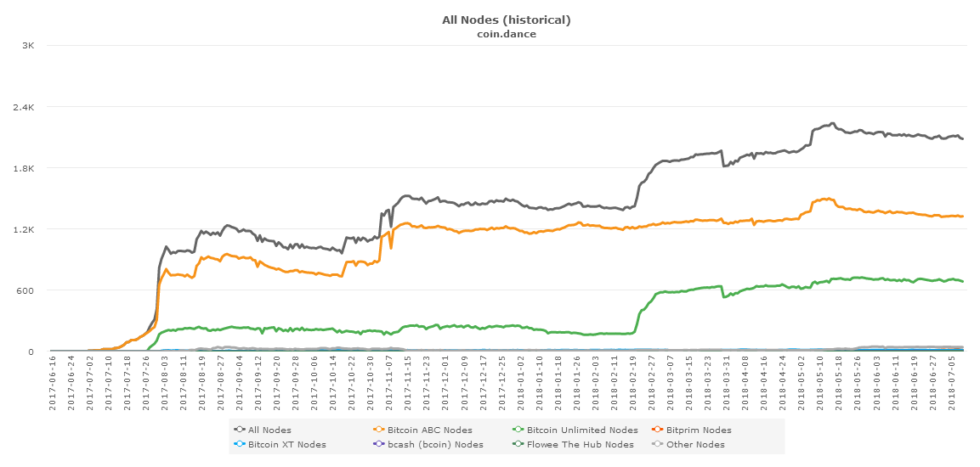The image size is (980, 467).
Task: Click the All Nodes gray legend marker
Action: (240, 430)
